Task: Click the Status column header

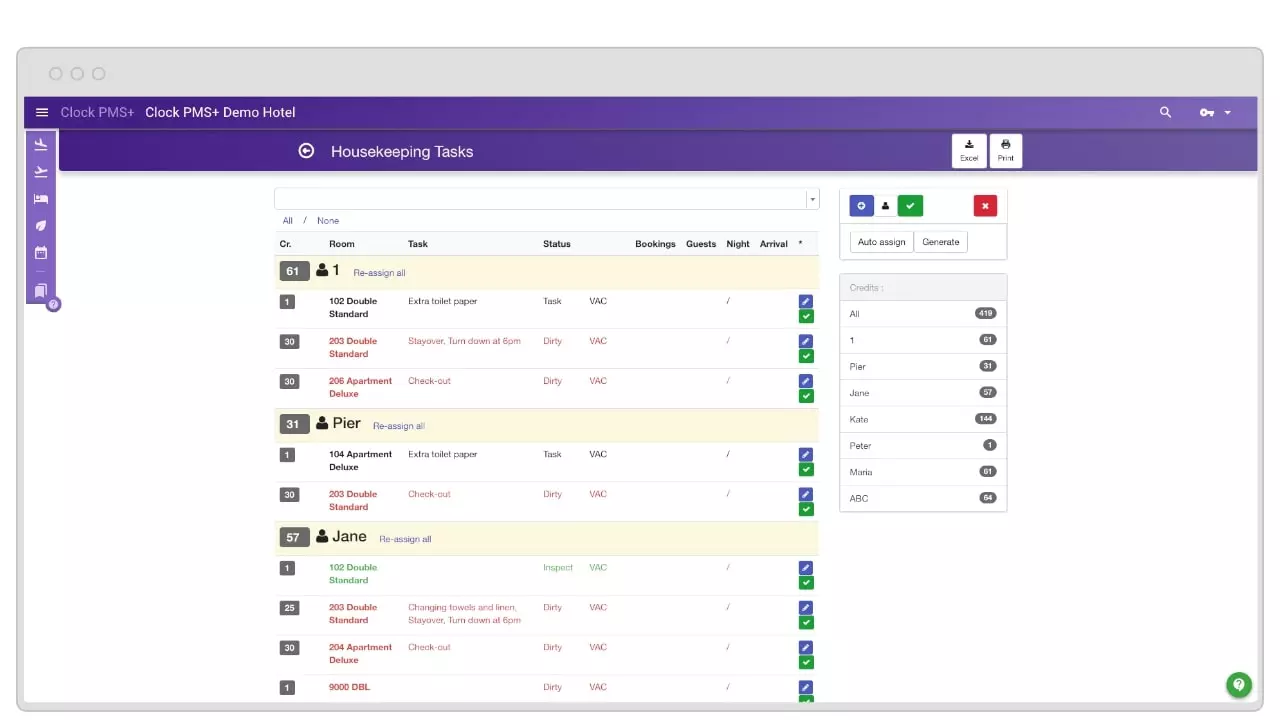Action: pyautogui.click(x=557, y=244)
